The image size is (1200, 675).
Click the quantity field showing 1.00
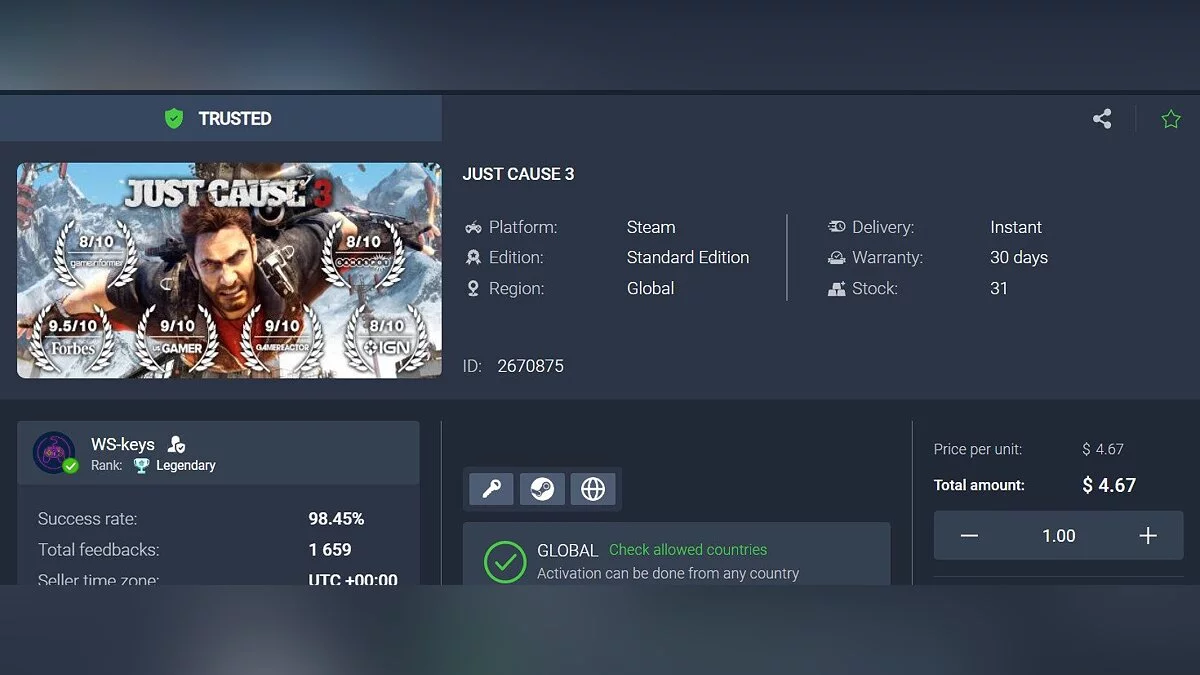[x=1059, y=536]
